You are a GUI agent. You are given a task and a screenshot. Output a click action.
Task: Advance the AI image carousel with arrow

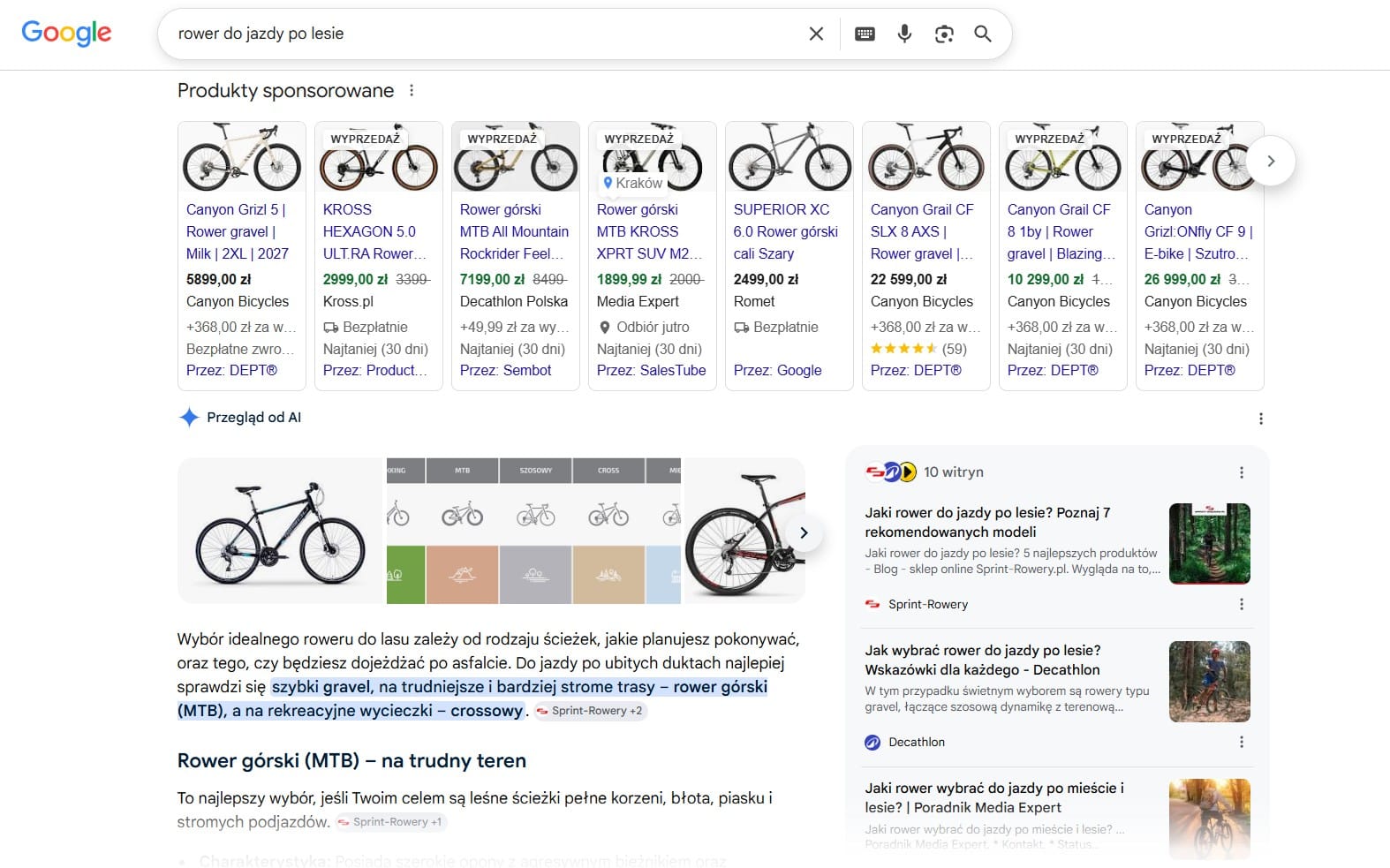[x=804, y=532]
